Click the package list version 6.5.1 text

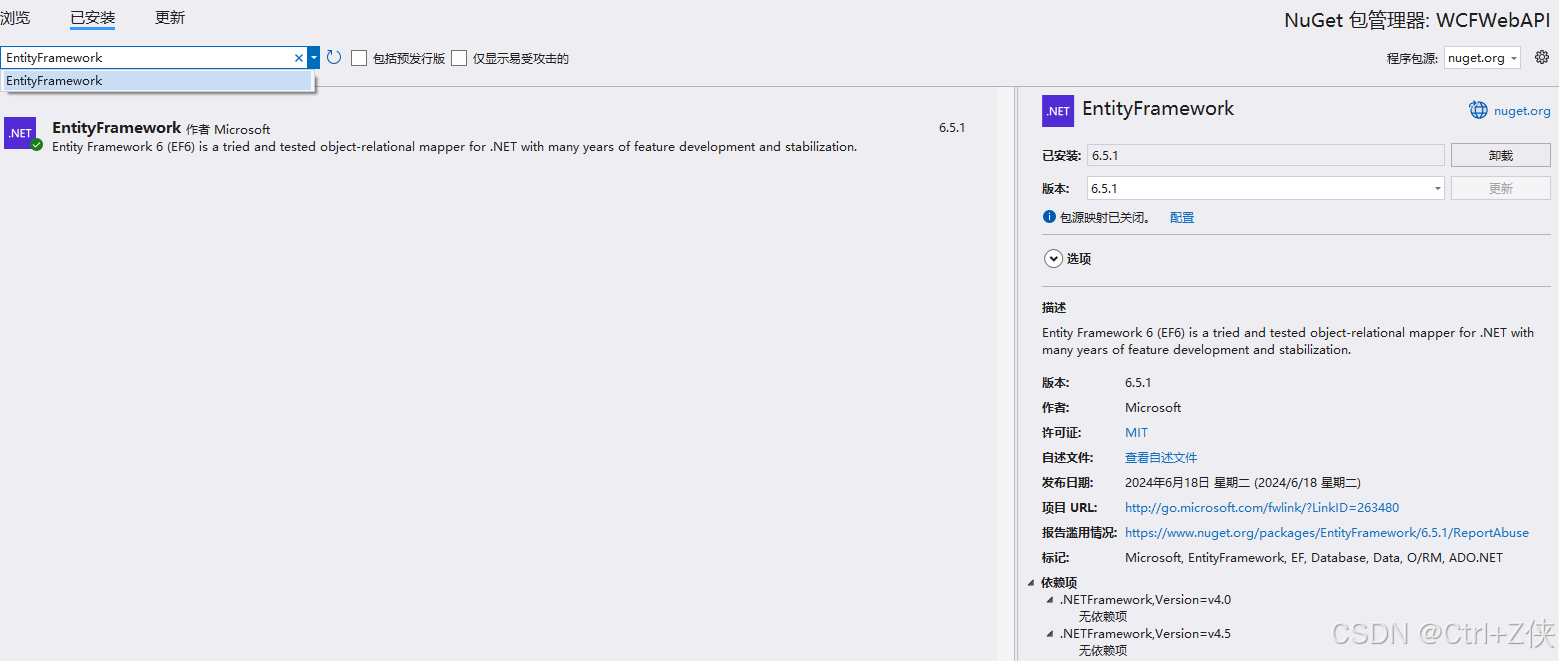tap(952, 128)
